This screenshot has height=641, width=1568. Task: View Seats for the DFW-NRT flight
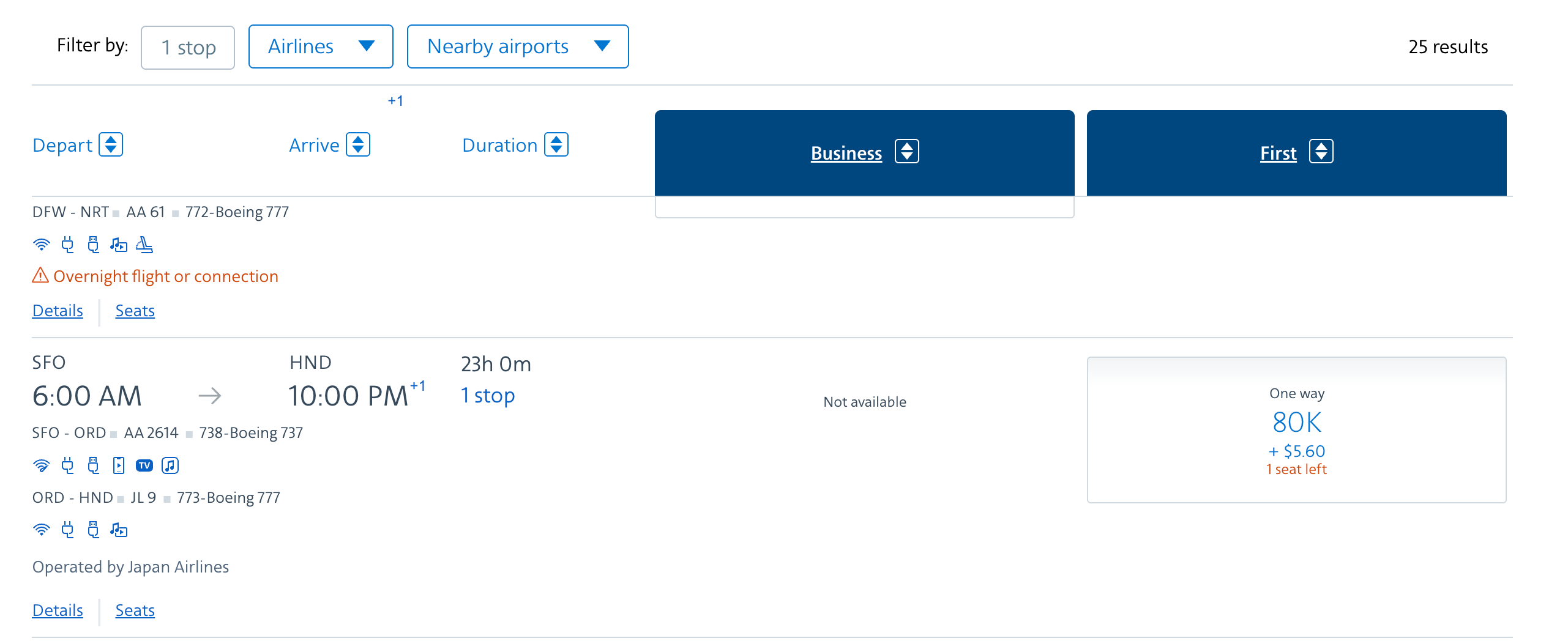135,310
